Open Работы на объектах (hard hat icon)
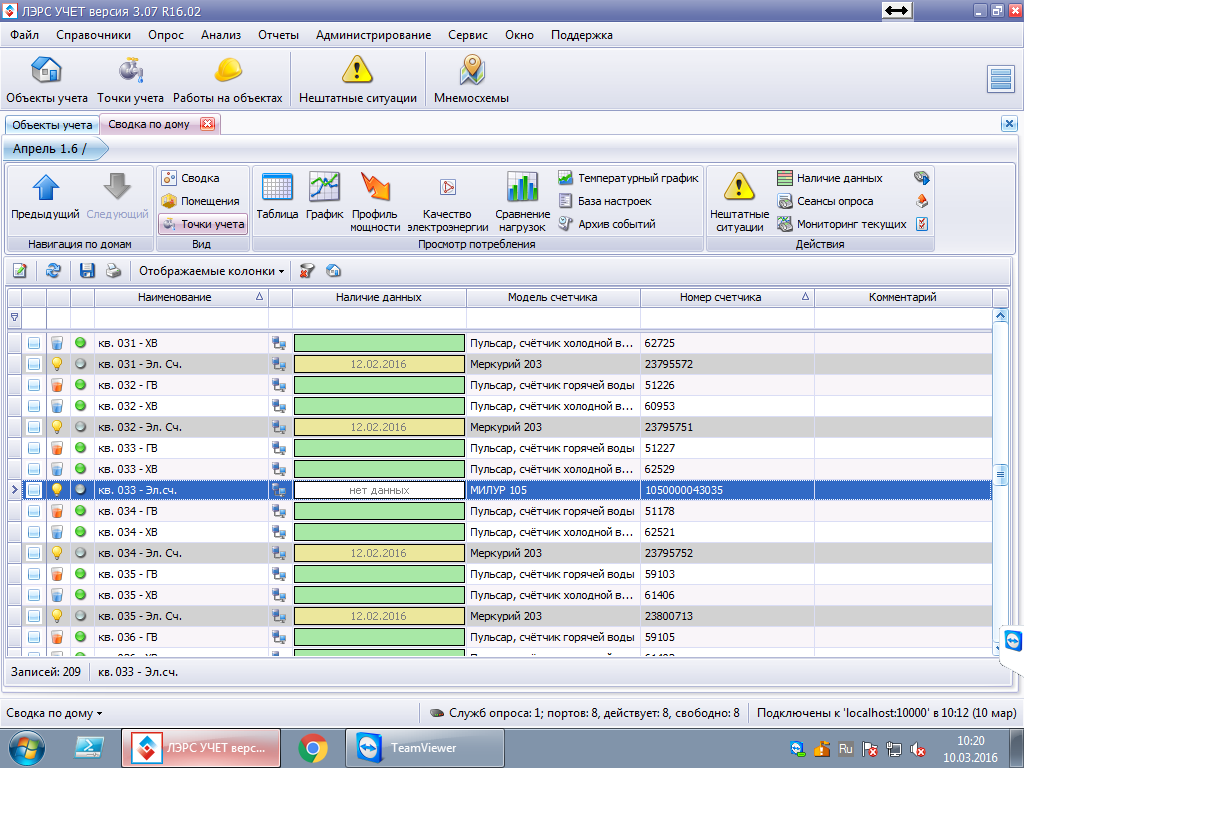 [x=228, y=80]
